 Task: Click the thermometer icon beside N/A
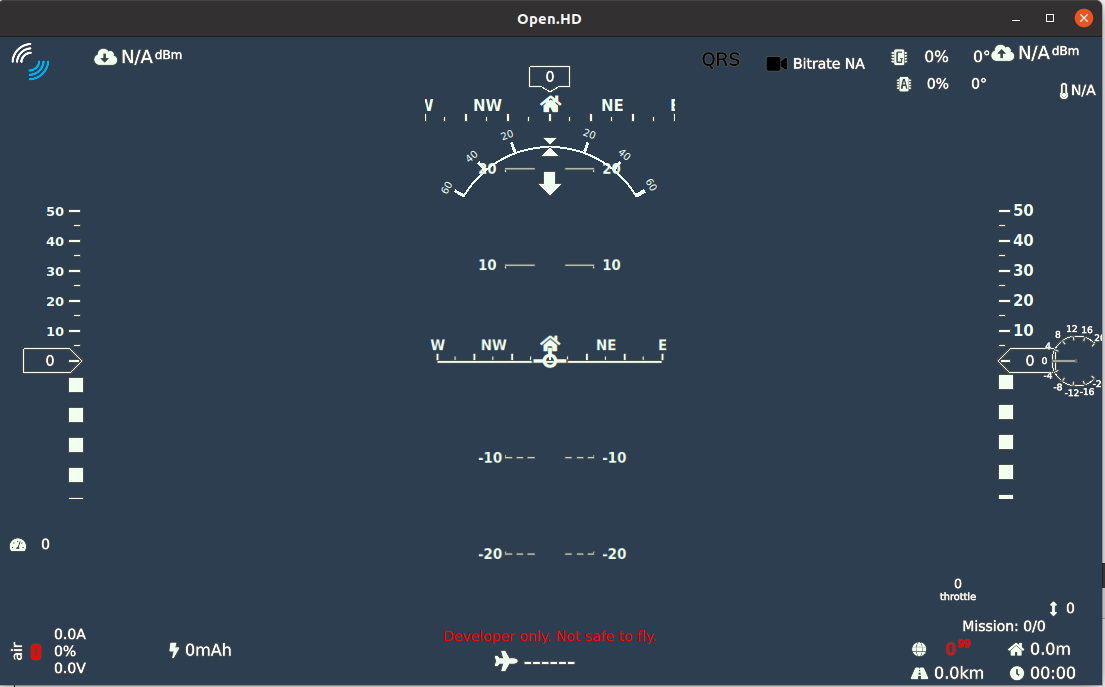coord(1064,91)
